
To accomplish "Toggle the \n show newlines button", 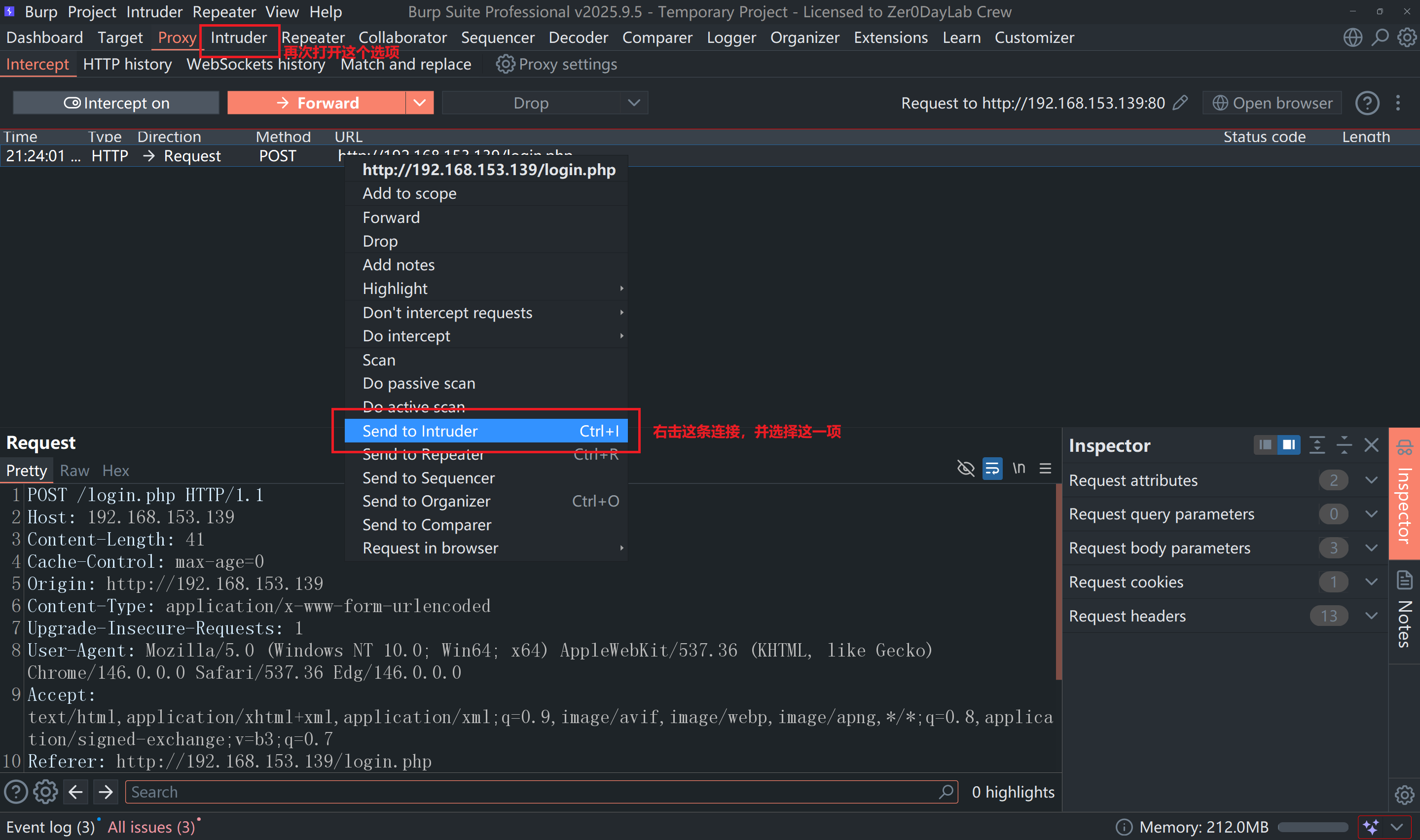I will point(1019,469).
